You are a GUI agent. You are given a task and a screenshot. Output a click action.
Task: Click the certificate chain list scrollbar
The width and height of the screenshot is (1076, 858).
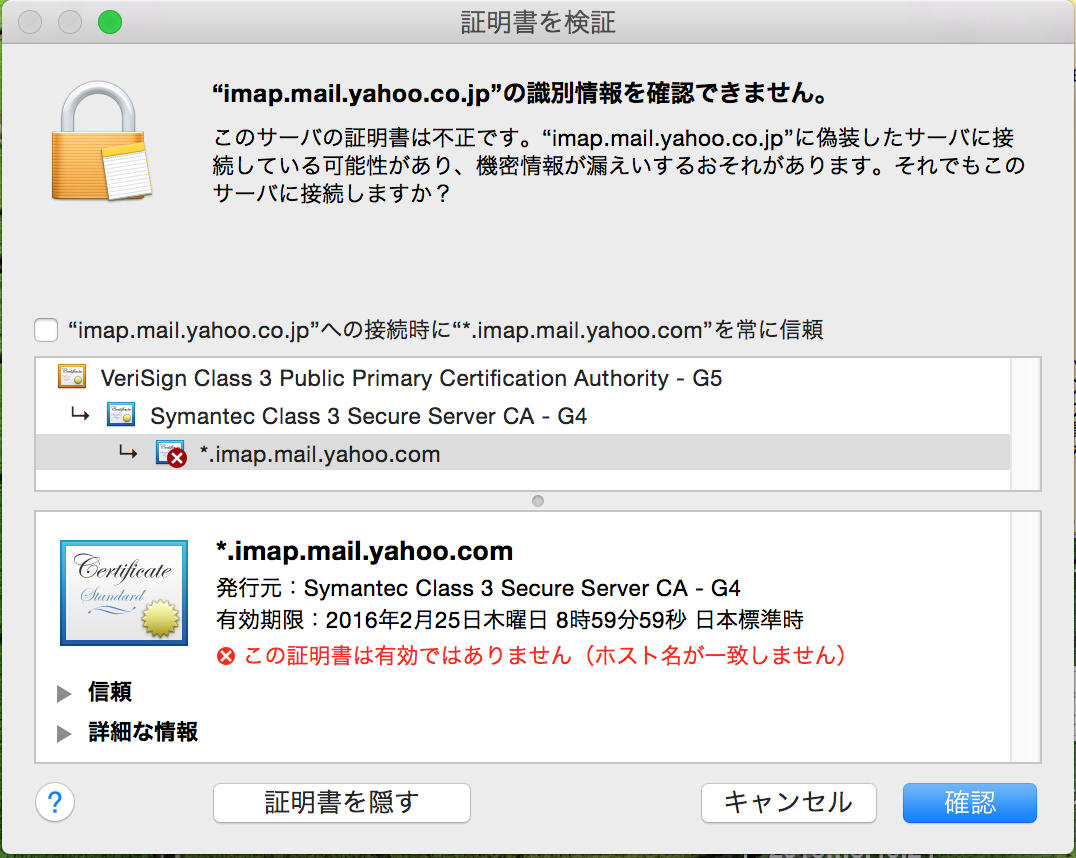coord(1025,424)
